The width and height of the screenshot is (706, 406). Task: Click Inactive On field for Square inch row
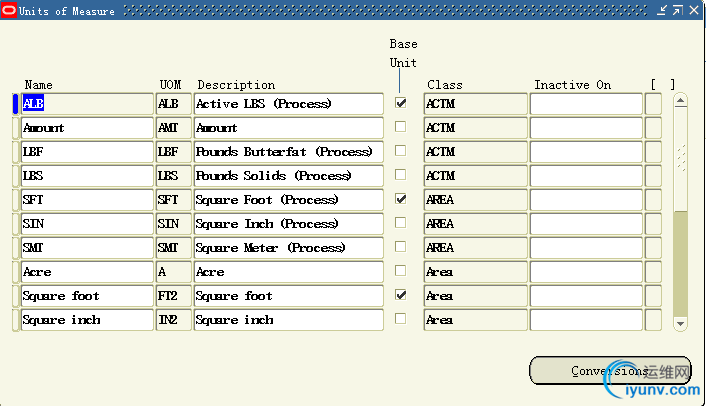[x=586, y=320]
